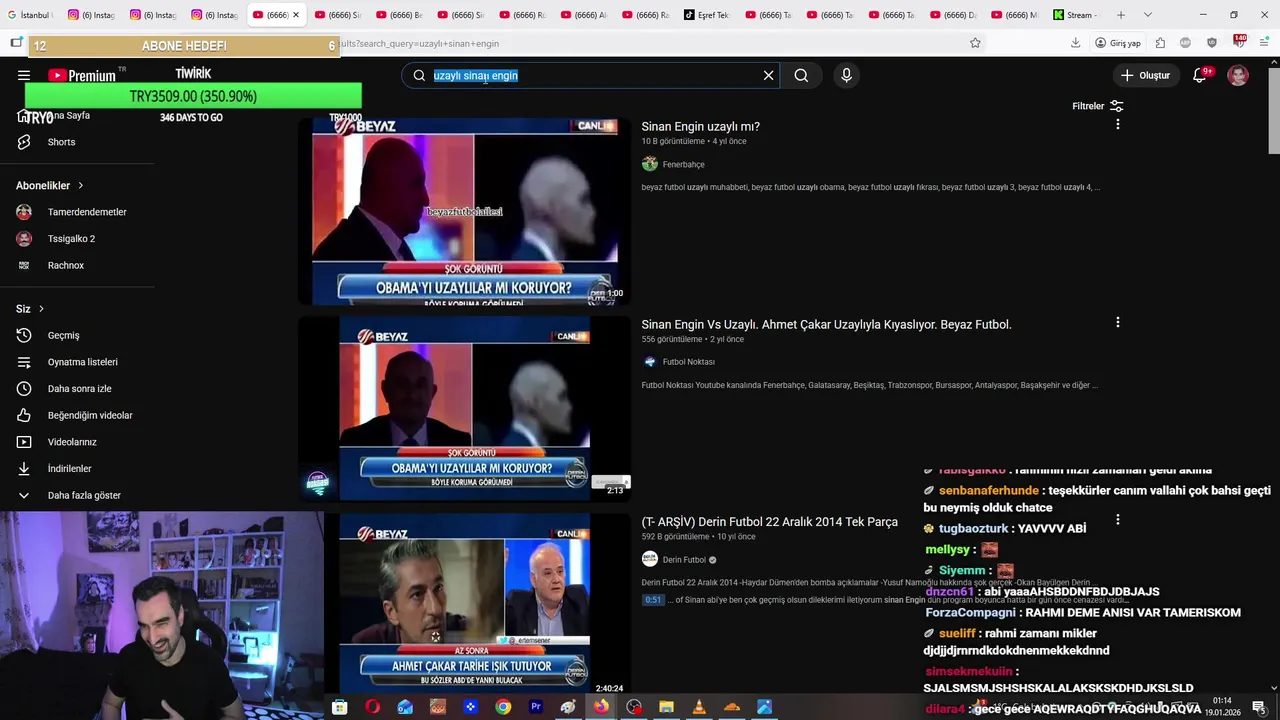Screen dimensions: 1280x720
Task: Click inside the YouTube search field
Action: [590, 75]
